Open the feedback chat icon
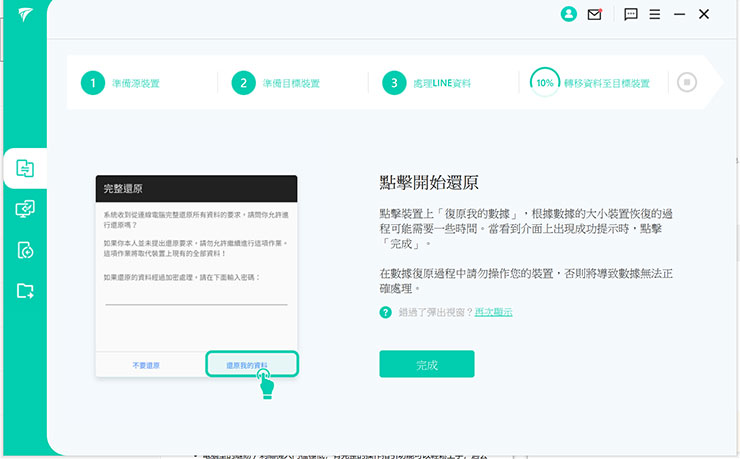Image resolution: width=740 pixels, height=459 pixels. tap(631, 15)
